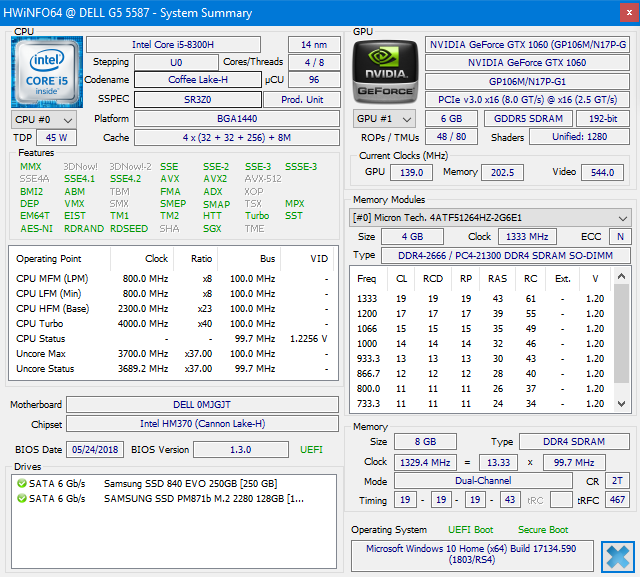Click the DDR4-2666 / PC4-21300 type field
This screenshot has height=577, width=640.
[506, 255]
